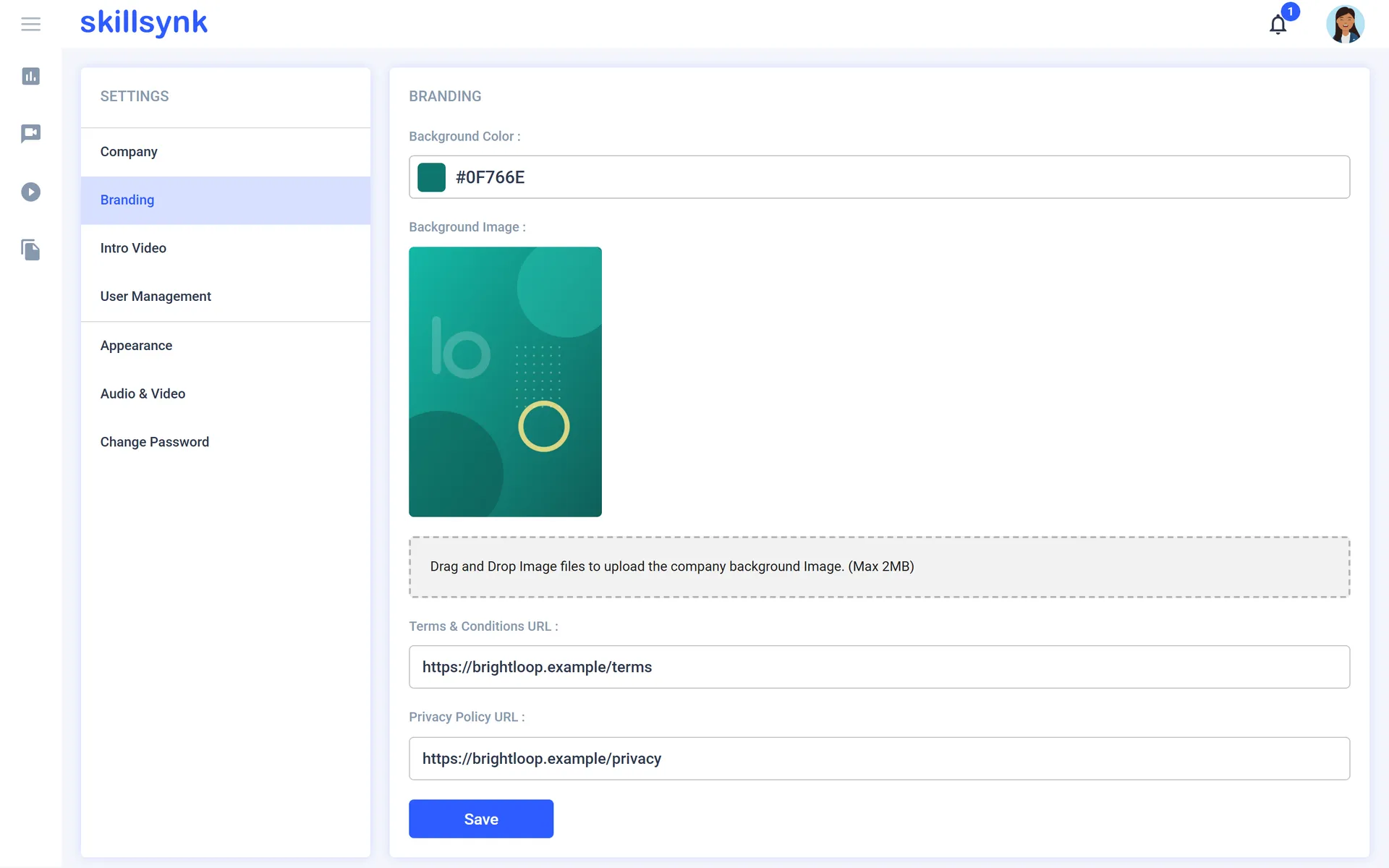Click the teal background color swatch

coord(431,177)
